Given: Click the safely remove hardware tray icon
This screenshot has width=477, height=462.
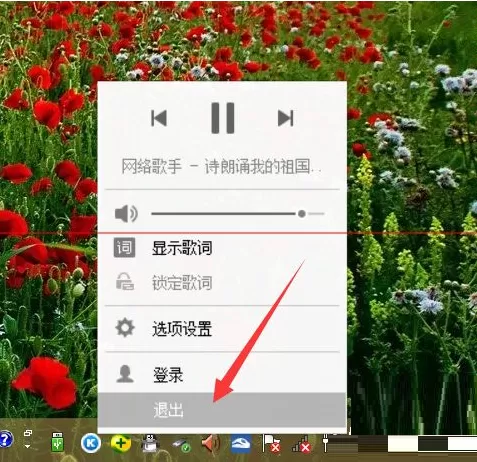Looking at the screenshot, I should click(181, 445).
